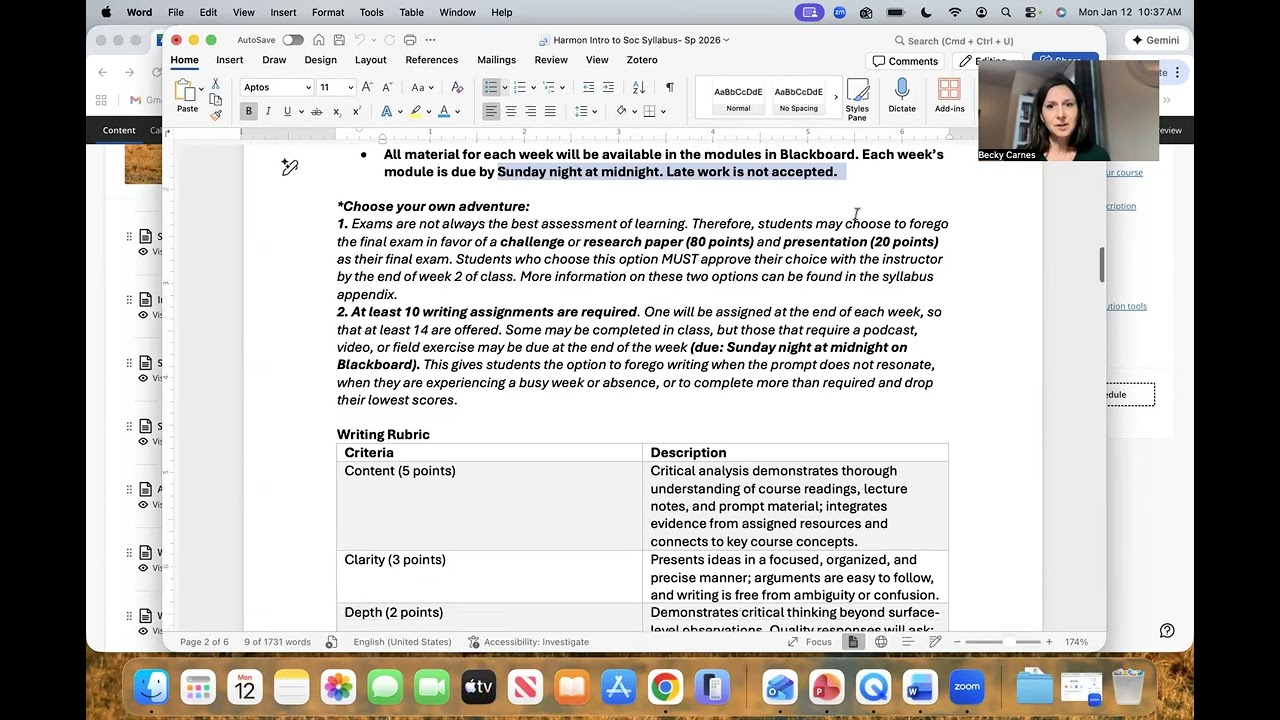Toggle left text alignment
The width and height of the screenshot is (1280, 720).
point(491,111)
